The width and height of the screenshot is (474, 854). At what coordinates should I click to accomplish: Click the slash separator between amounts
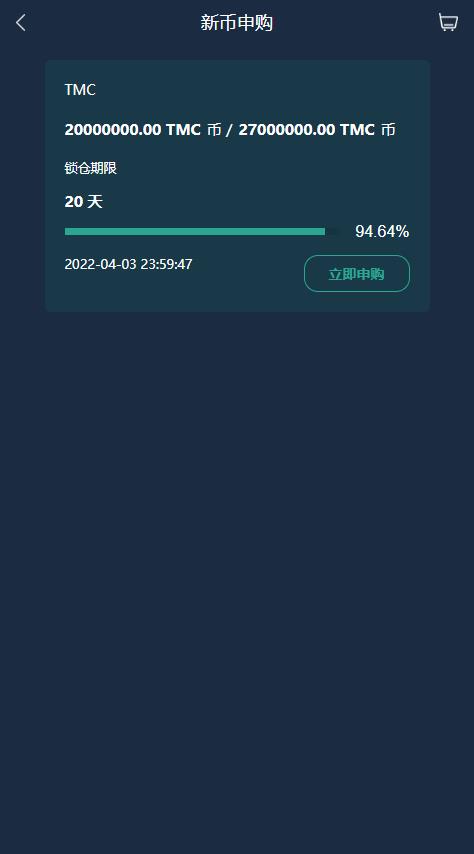point(229,130)
